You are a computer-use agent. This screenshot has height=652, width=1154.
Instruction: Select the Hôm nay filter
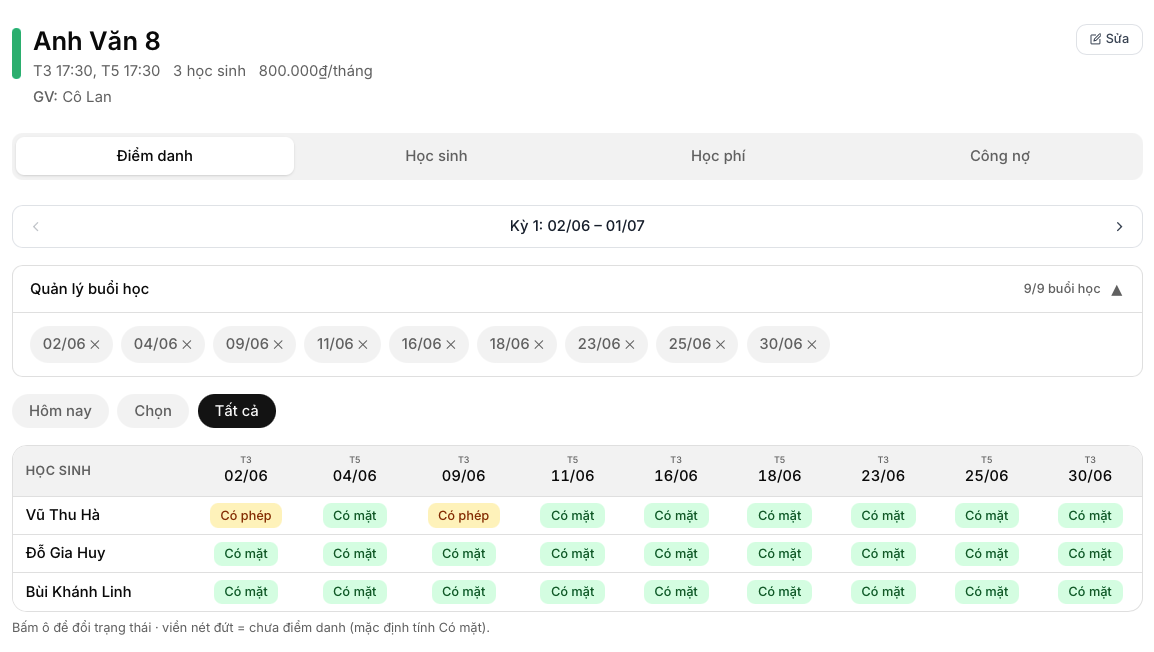click(60, 411)
